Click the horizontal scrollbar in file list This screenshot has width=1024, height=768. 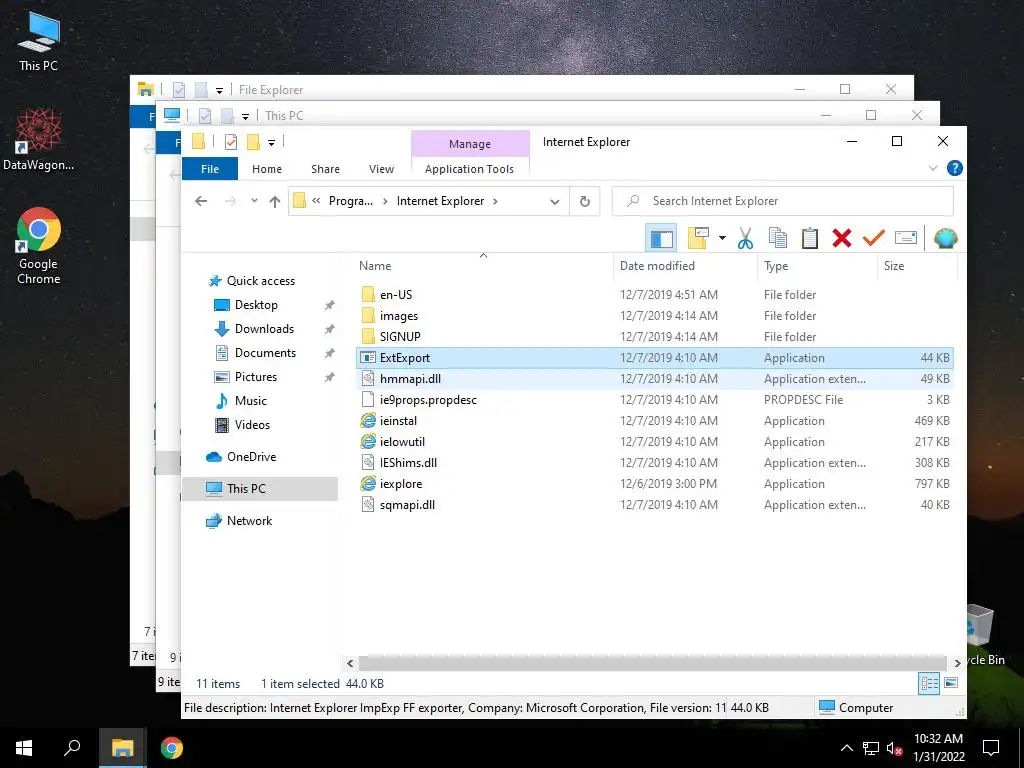click(x=652, y=663)
